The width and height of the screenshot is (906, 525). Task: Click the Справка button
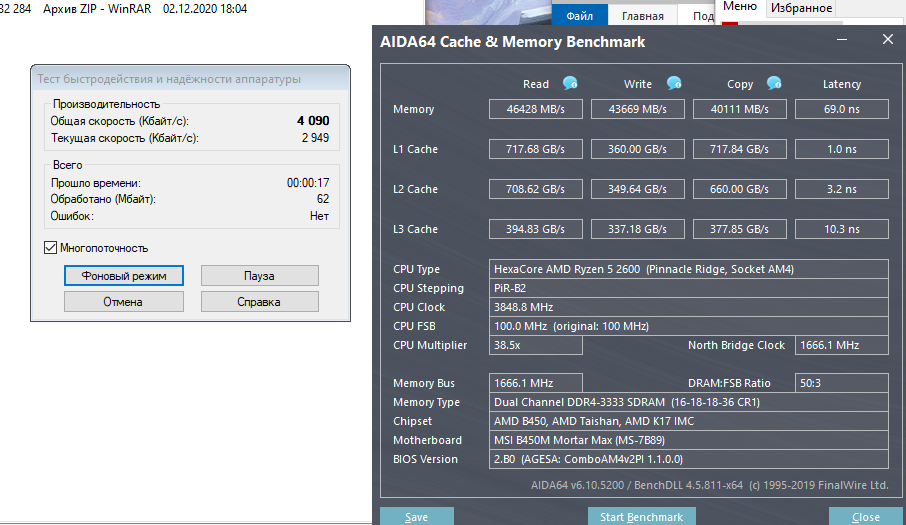pos(259,301)
